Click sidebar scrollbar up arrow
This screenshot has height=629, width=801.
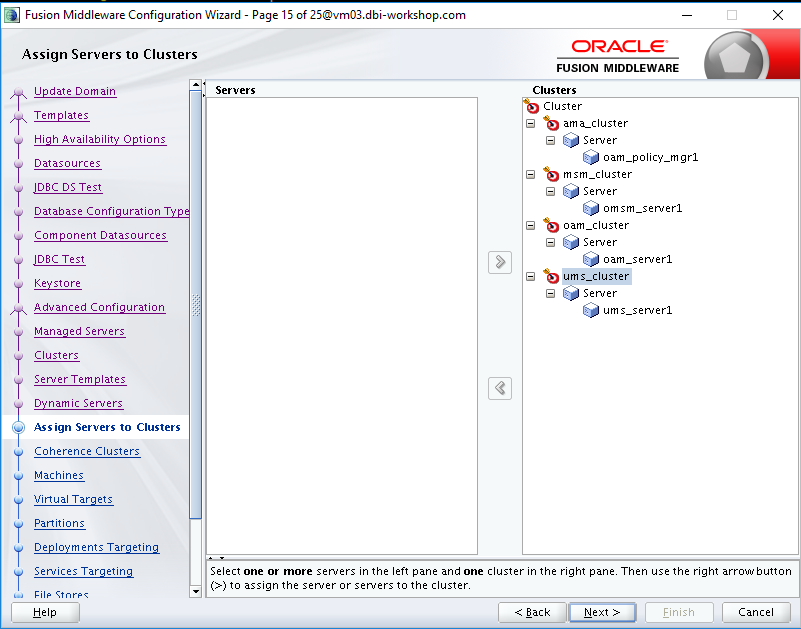(195, 85)
